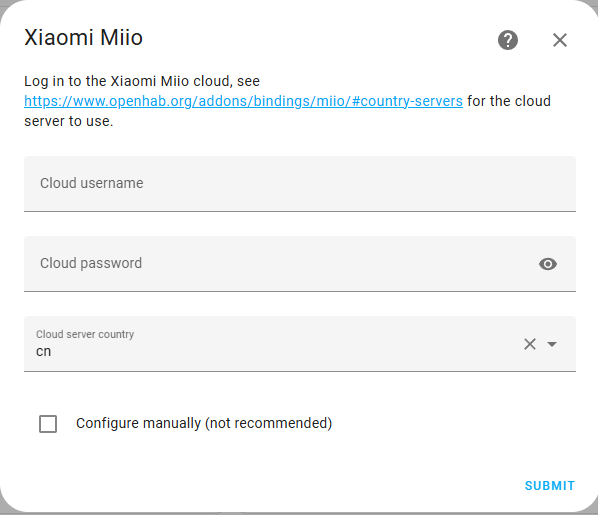
Task: Click the 'server to use.' description text
Action: pyautogui.click(x=69, y=121)
